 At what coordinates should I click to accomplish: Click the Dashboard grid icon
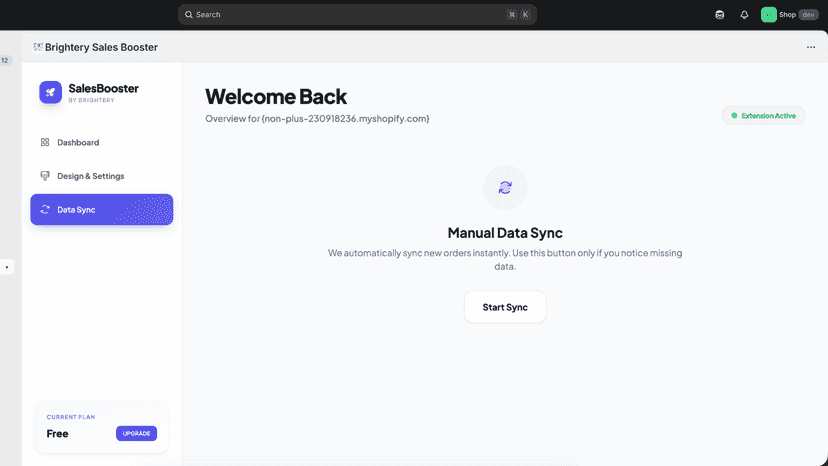tap(45, 142)
